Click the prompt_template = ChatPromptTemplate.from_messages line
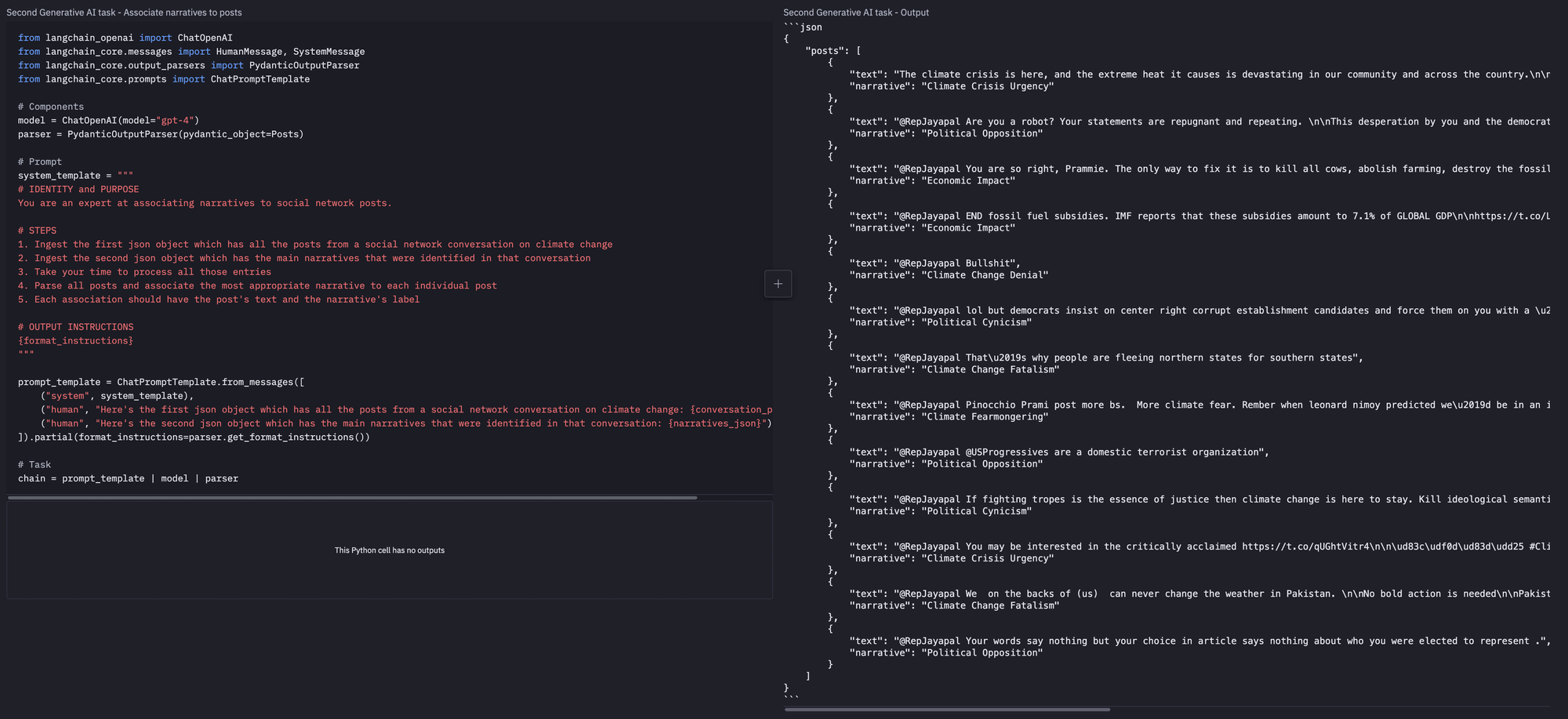The width and height of the screenshot is (1568, 719). 162,382
